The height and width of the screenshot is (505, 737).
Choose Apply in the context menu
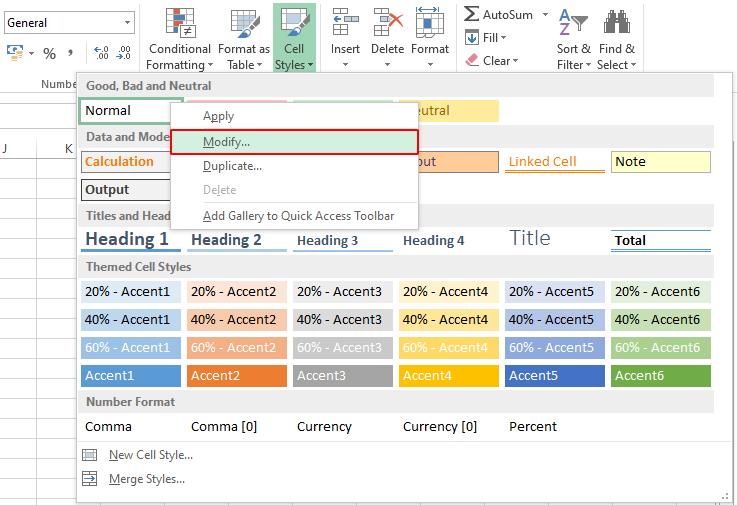tap(294, 117)
